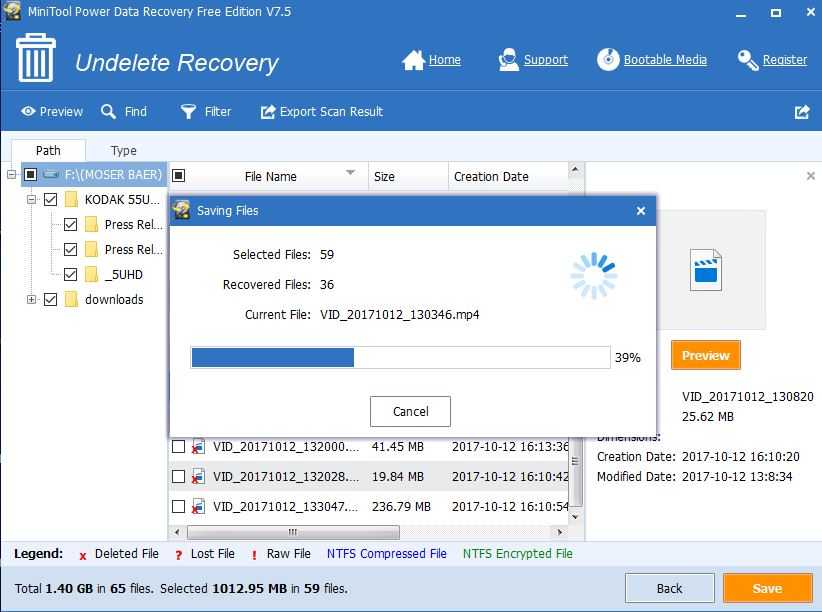Open the Bootable Media link

(665, 60)
